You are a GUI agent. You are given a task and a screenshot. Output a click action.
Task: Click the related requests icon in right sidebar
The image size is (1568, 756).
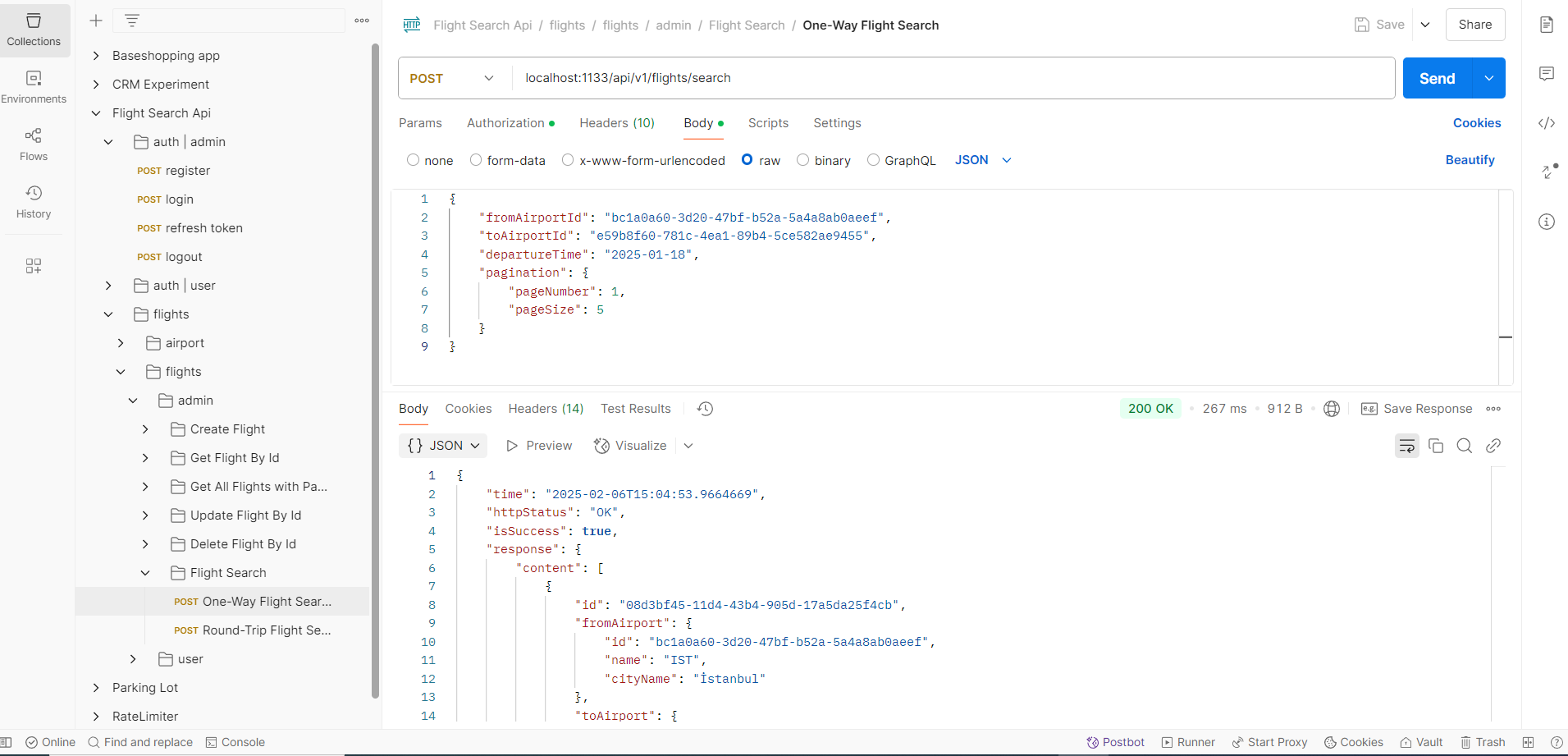1549,172
